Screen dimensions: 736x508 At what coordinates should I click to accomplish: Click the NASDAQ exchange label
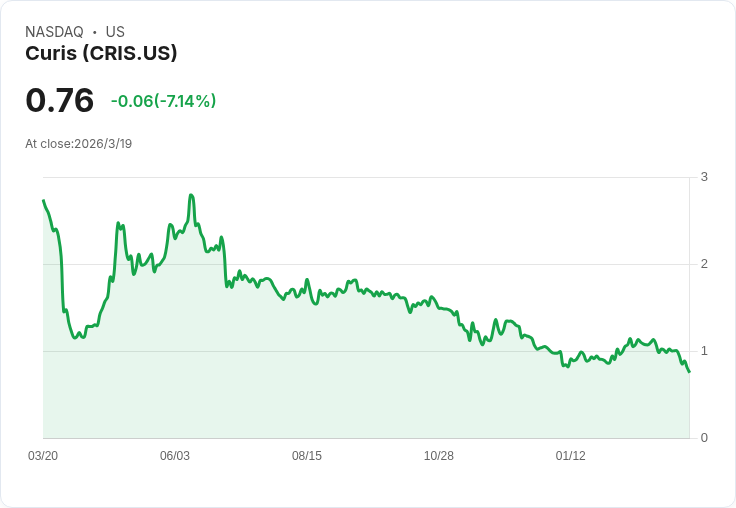pos(54,32)
